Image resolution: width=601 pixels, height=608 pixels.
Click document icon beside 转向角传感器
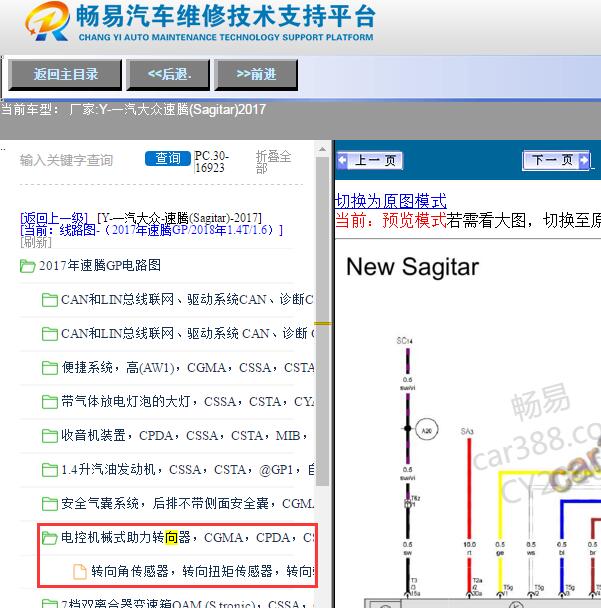[x=80, y=572]
